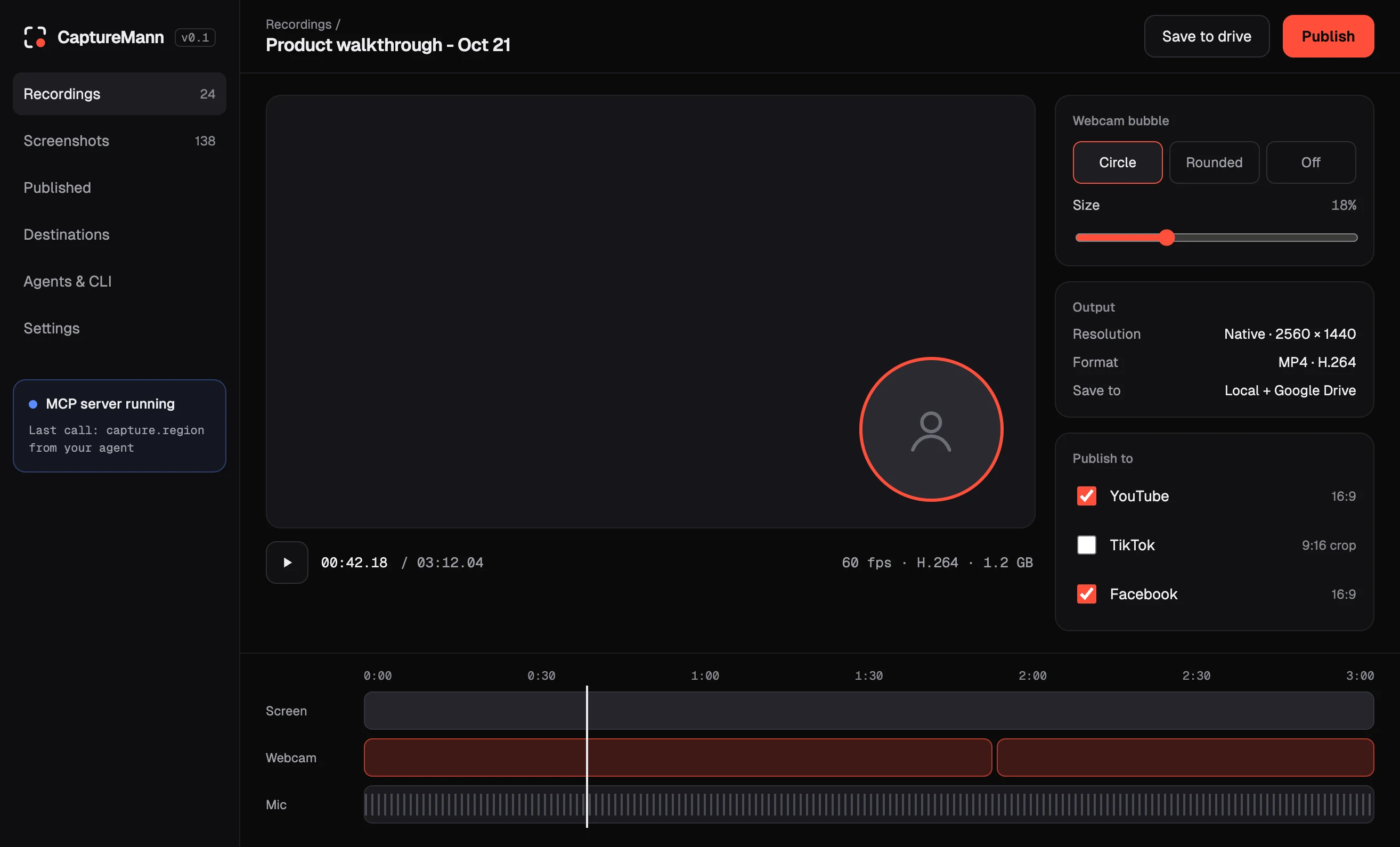Click the 'Native · 2560 × 1440' resolution value
Screen dimensions: 1400x847
pos(1290,334)
